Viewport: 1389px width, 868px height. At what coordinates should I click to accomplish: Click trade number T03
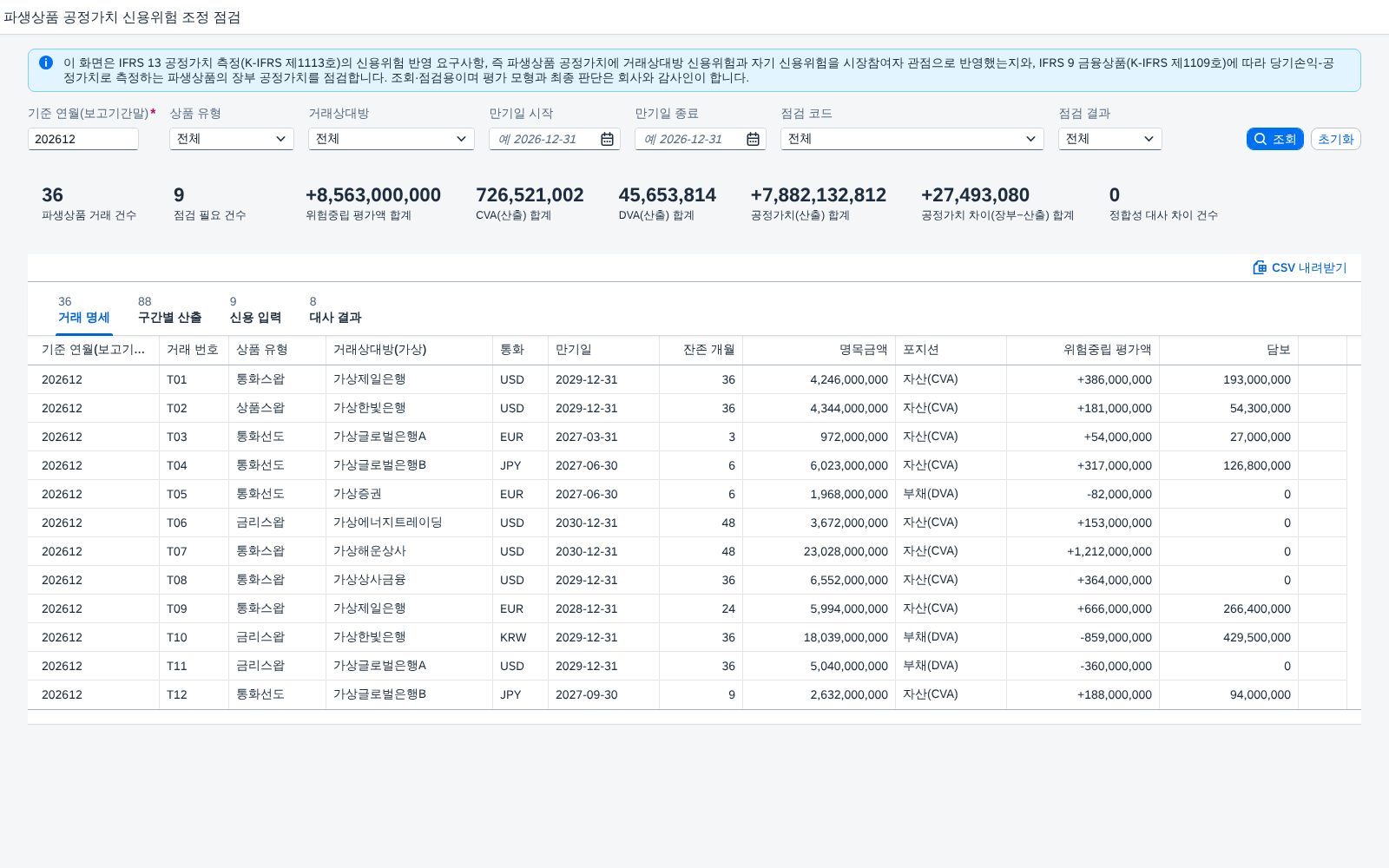[177, 437]
